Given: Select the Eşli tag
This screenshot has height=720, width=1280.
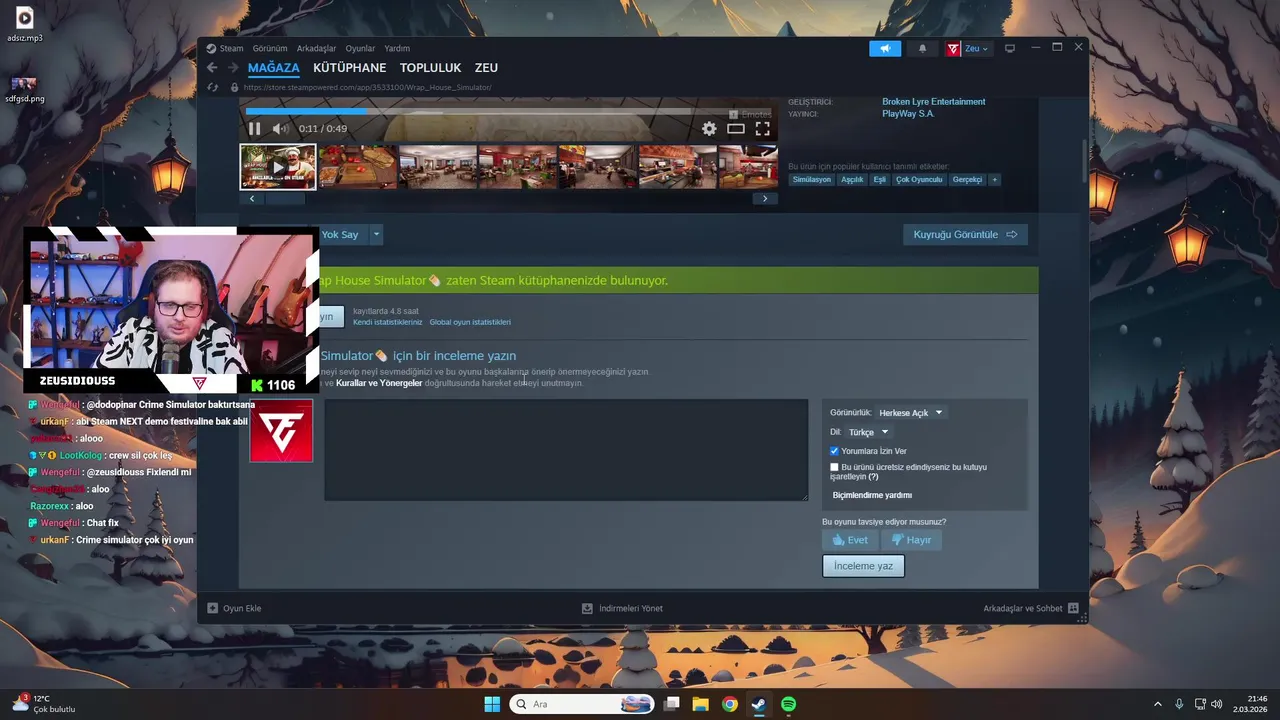Looking at the screenshot, I should [880, 180].
